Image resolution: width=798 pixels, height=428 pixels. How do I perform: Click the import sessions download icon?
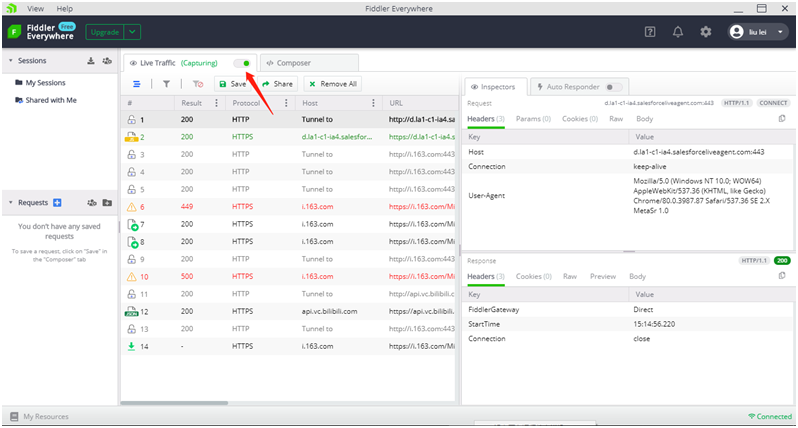[91, 61]
